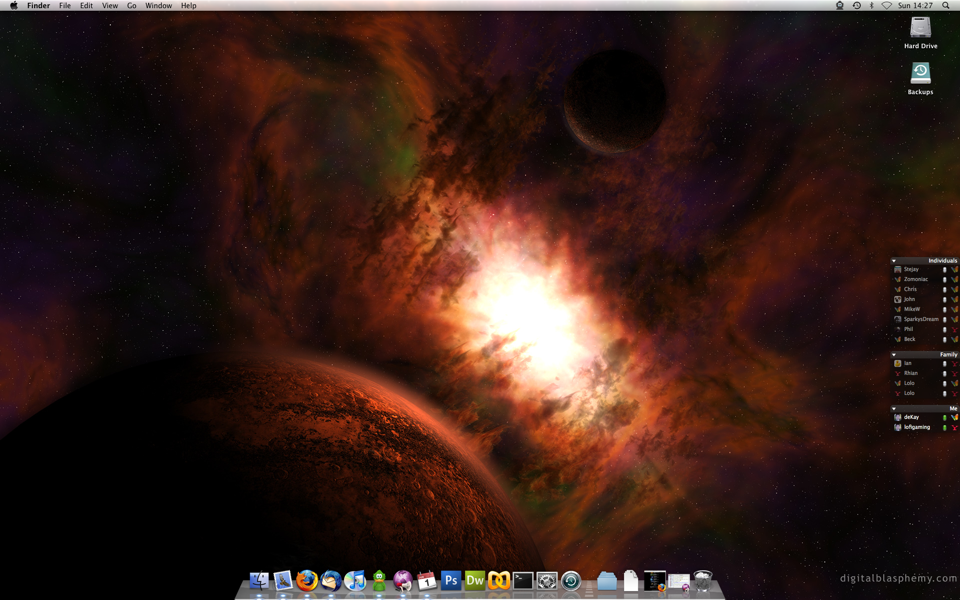The image size is (960, 600).
Task: Select contact SparkysDream in buddy list
Action: tap(921, 319)
